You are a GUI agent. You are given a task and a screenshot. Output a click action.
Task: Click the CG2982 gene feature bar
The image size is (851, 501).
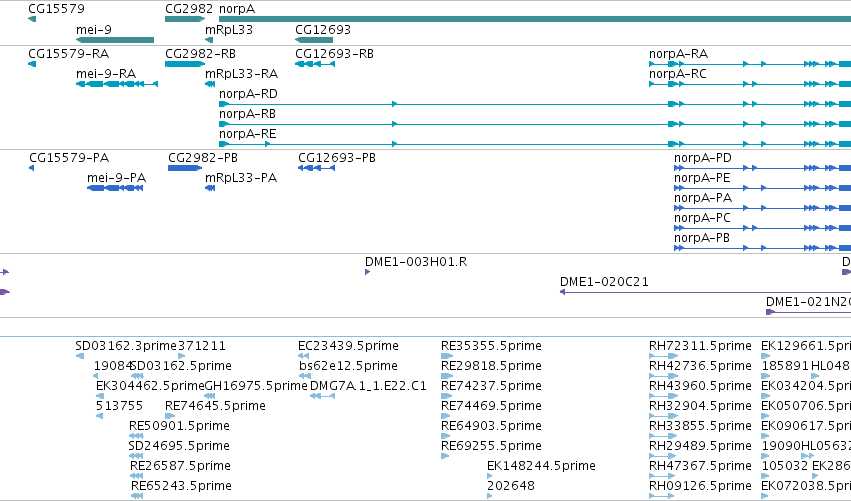(185, 19)
